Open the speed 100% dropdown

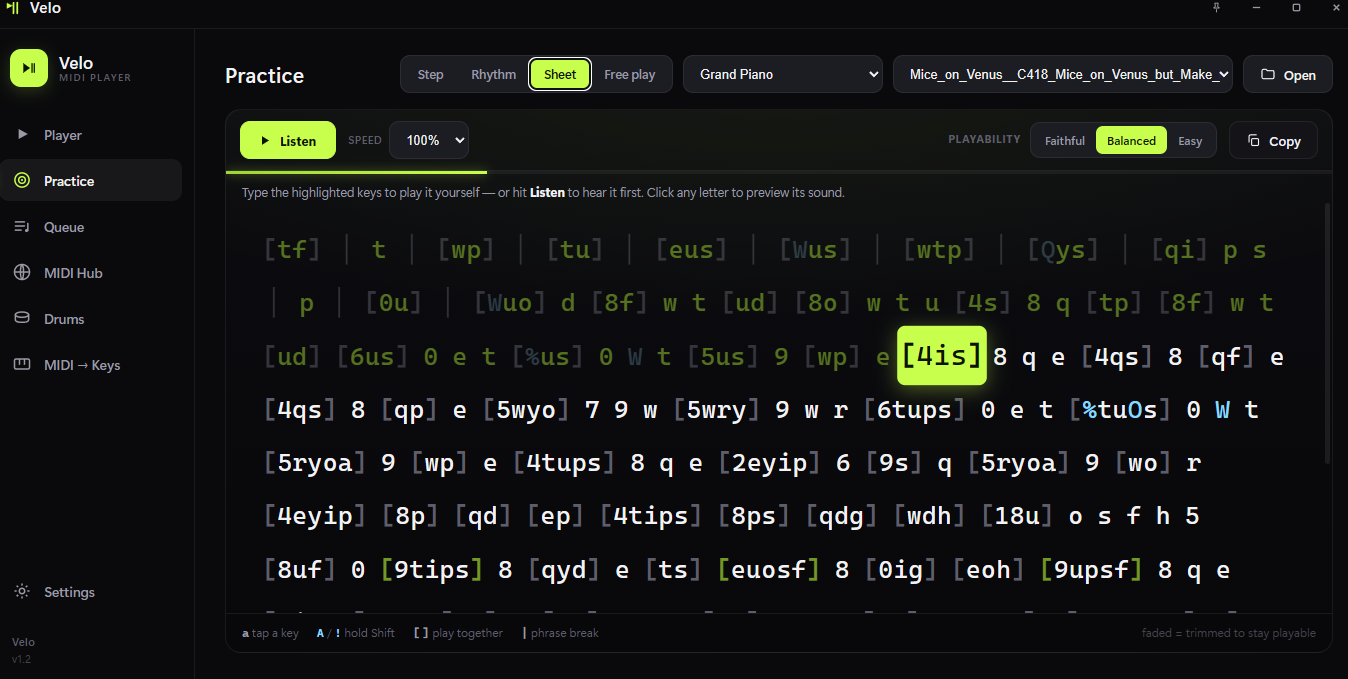click(x=429, y=141)
